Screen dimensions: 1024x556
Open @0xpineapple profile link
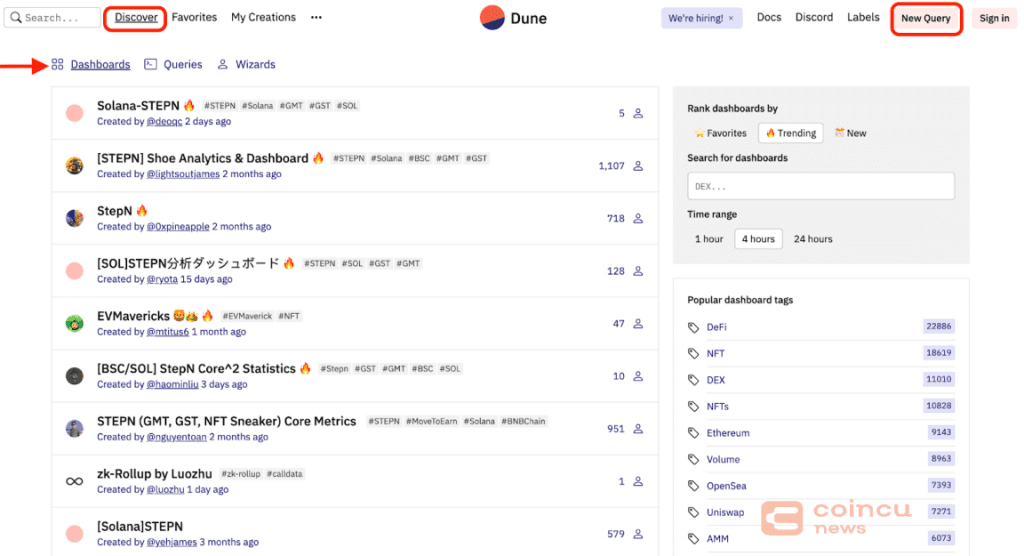point(178,227)
